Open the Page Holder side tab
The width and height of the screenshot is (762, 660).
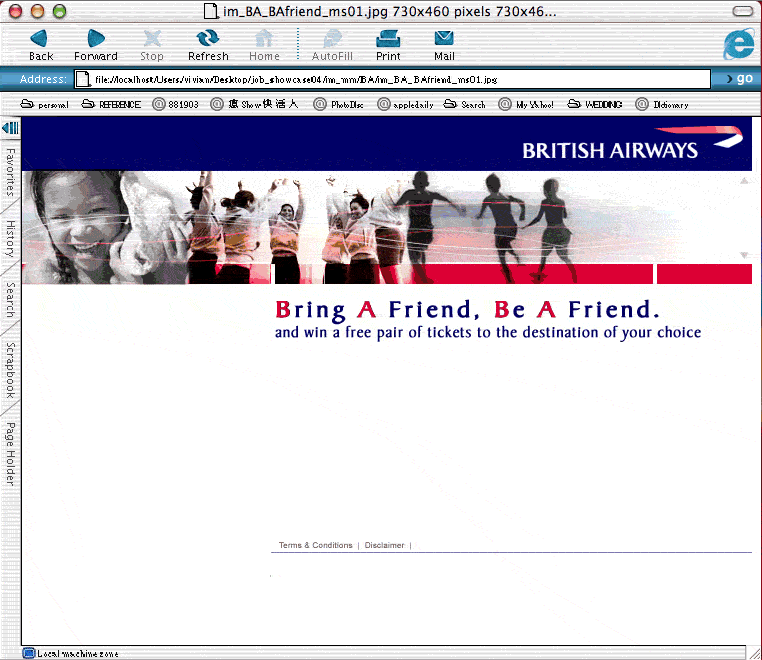tap(10, 454)
